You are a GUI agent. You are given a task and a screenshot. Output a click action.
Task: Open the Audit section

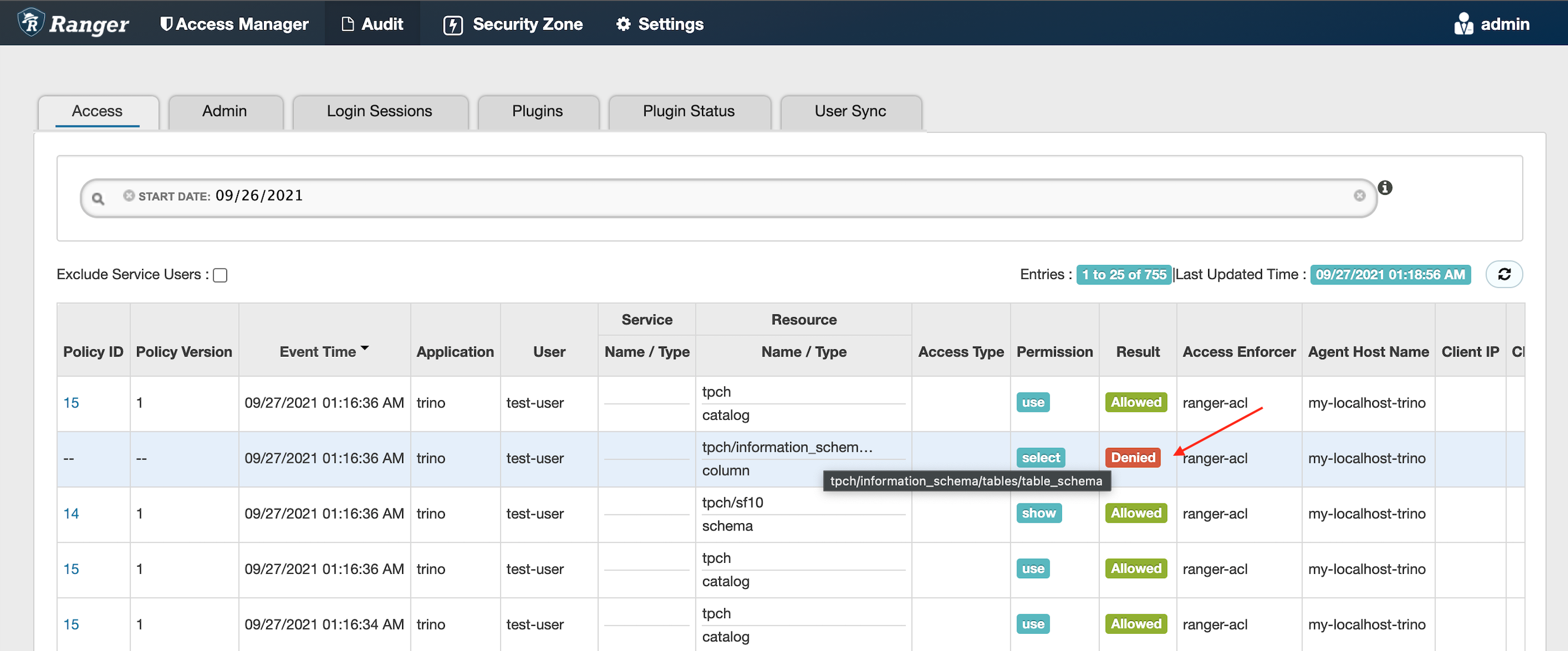pos(372,24)
